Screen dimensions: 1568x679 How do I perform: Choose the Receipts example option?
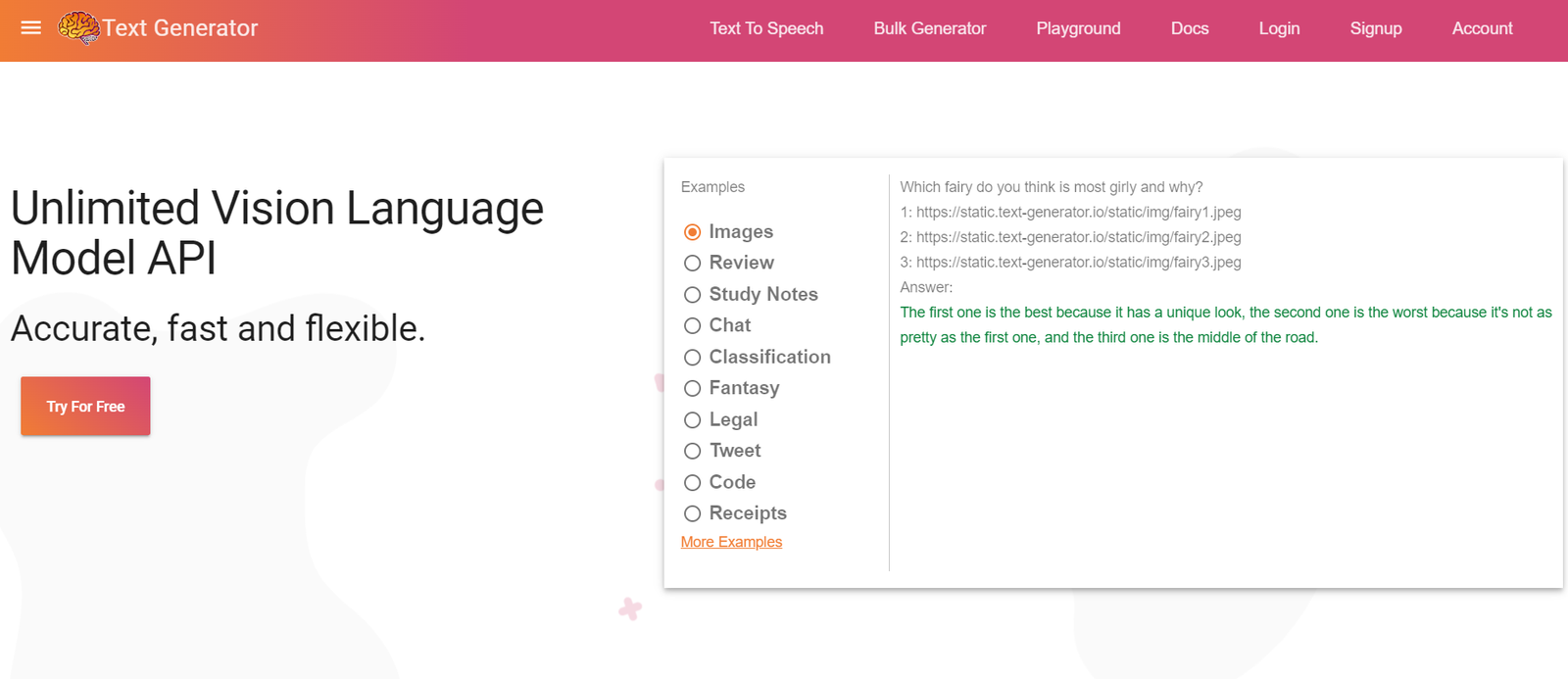pos(693,513)
